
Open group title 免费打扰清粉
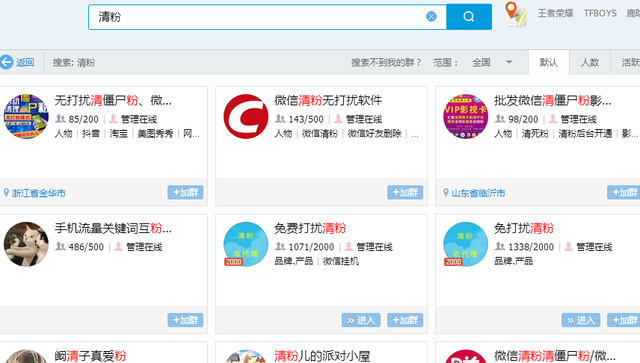(310, 228)
